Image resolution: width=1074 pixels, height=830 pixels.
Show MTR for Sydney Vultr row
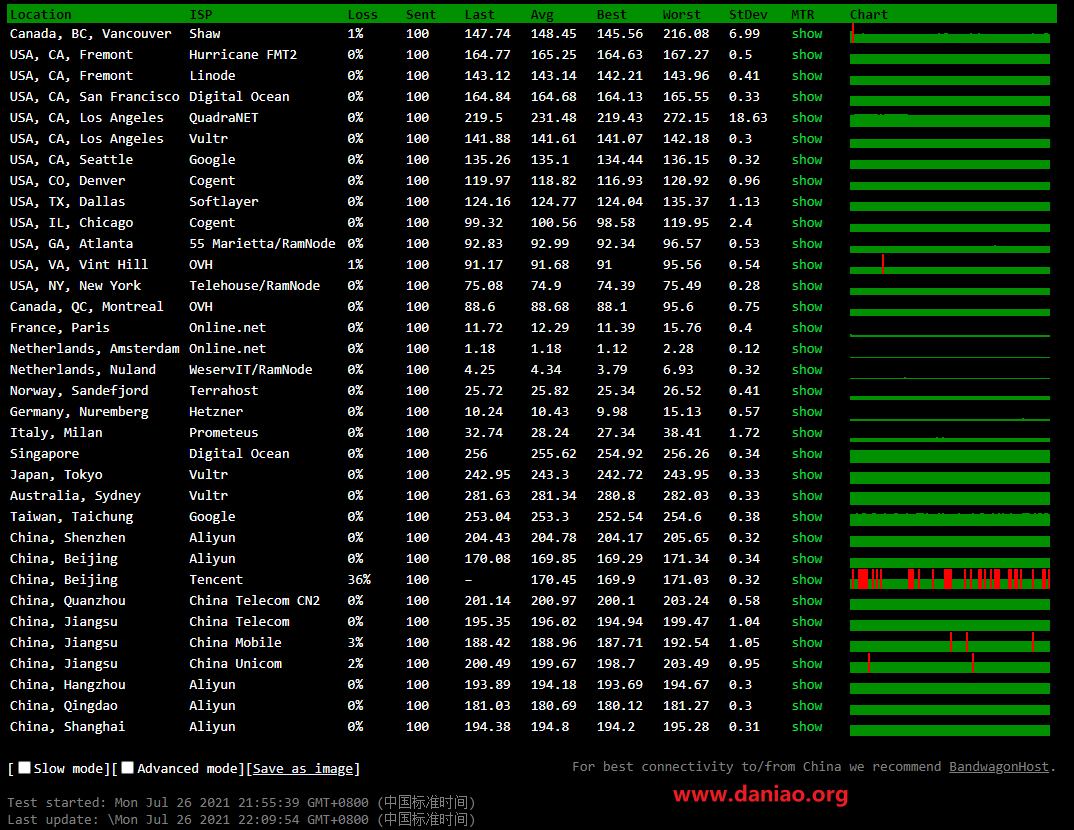807,496
